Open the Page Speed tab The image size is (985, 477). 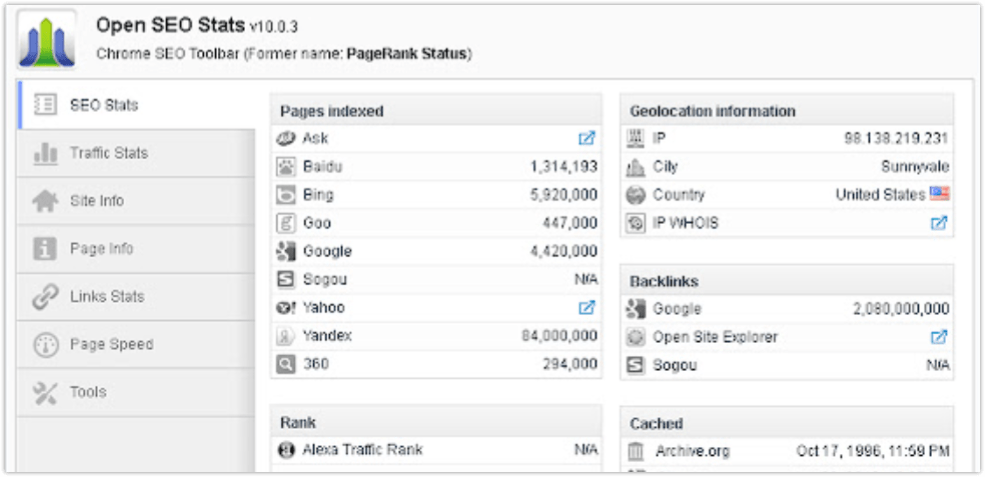pyautogui.click(x=136, y=344)
